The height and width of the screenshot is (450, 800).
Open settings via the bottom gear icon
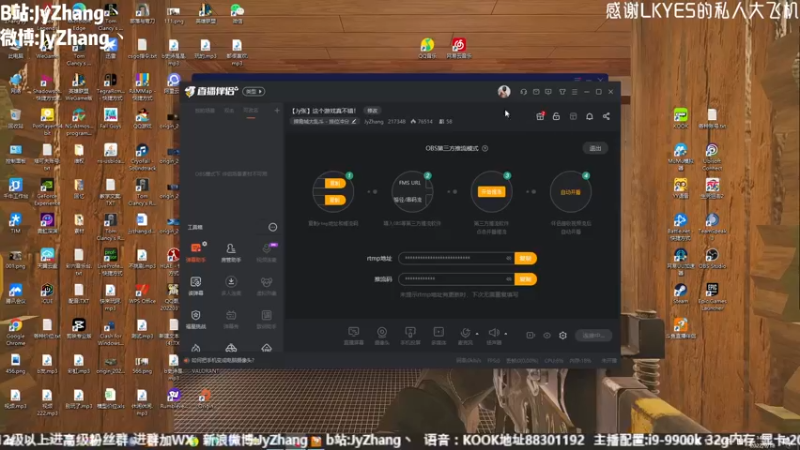pyautogui.click(x=563, y=335)
